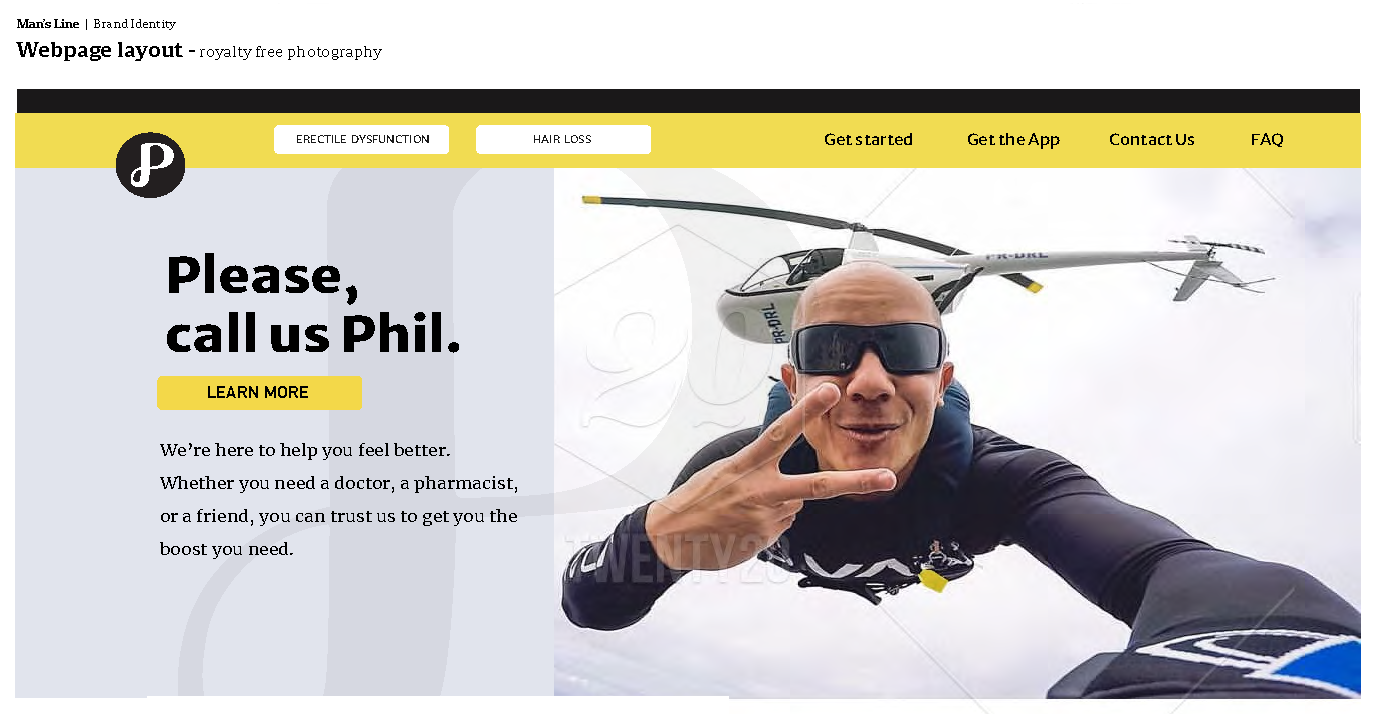Click the 'Brand Identity' header label
The height and width of the screenshot is (714, 1376).
[x=134, y=24]
